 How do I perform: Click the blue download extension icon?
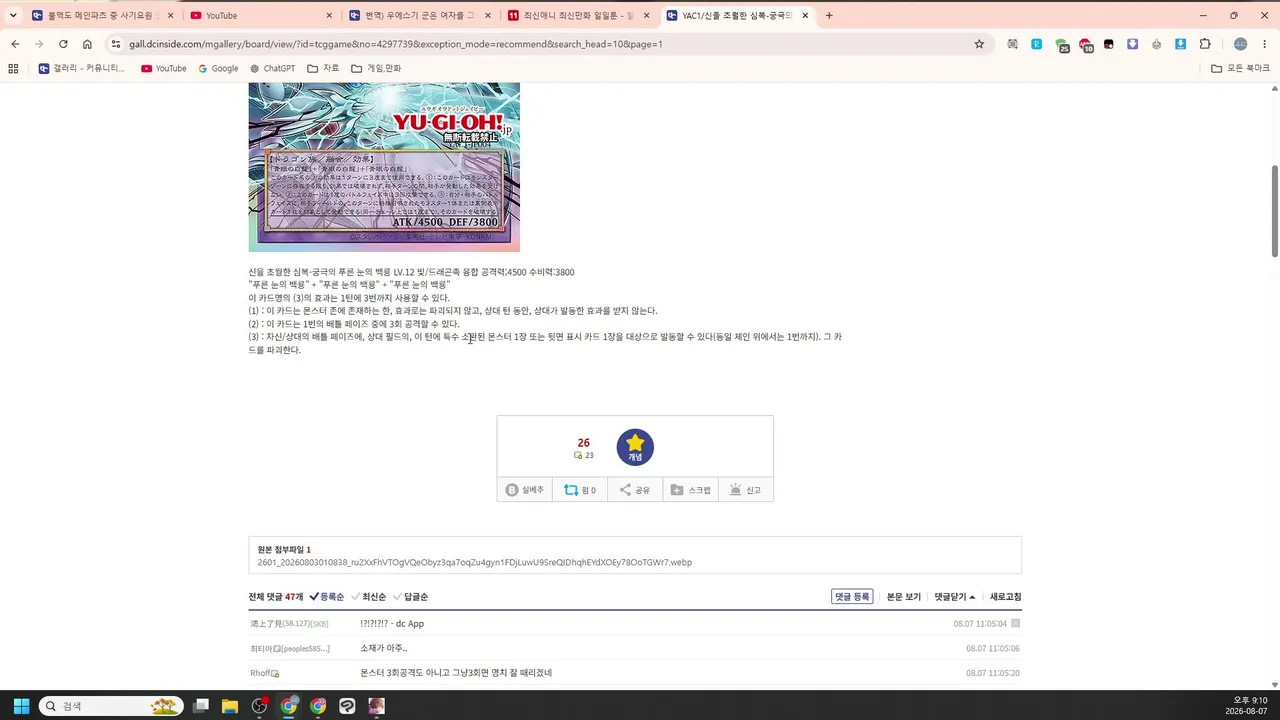pos(1181,44)
